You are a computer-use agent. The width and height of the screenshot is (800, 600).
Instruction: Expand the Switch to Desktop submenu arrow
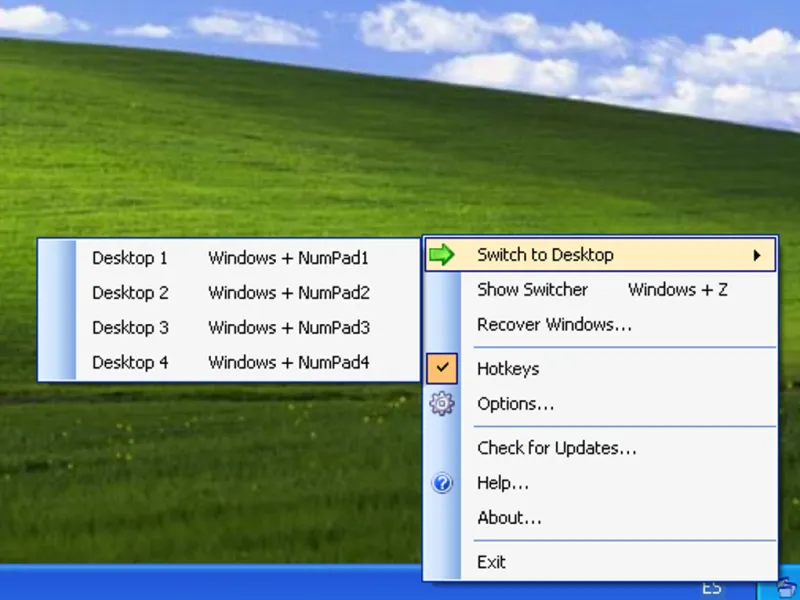757,255
